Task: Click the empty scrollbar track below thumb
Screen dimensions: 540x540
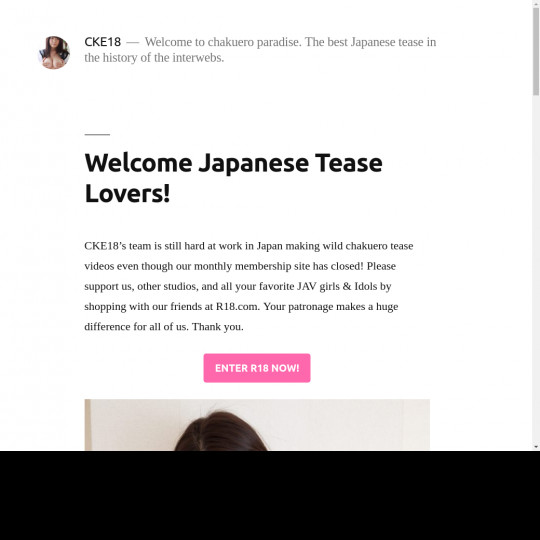Action: coord(536,269)
